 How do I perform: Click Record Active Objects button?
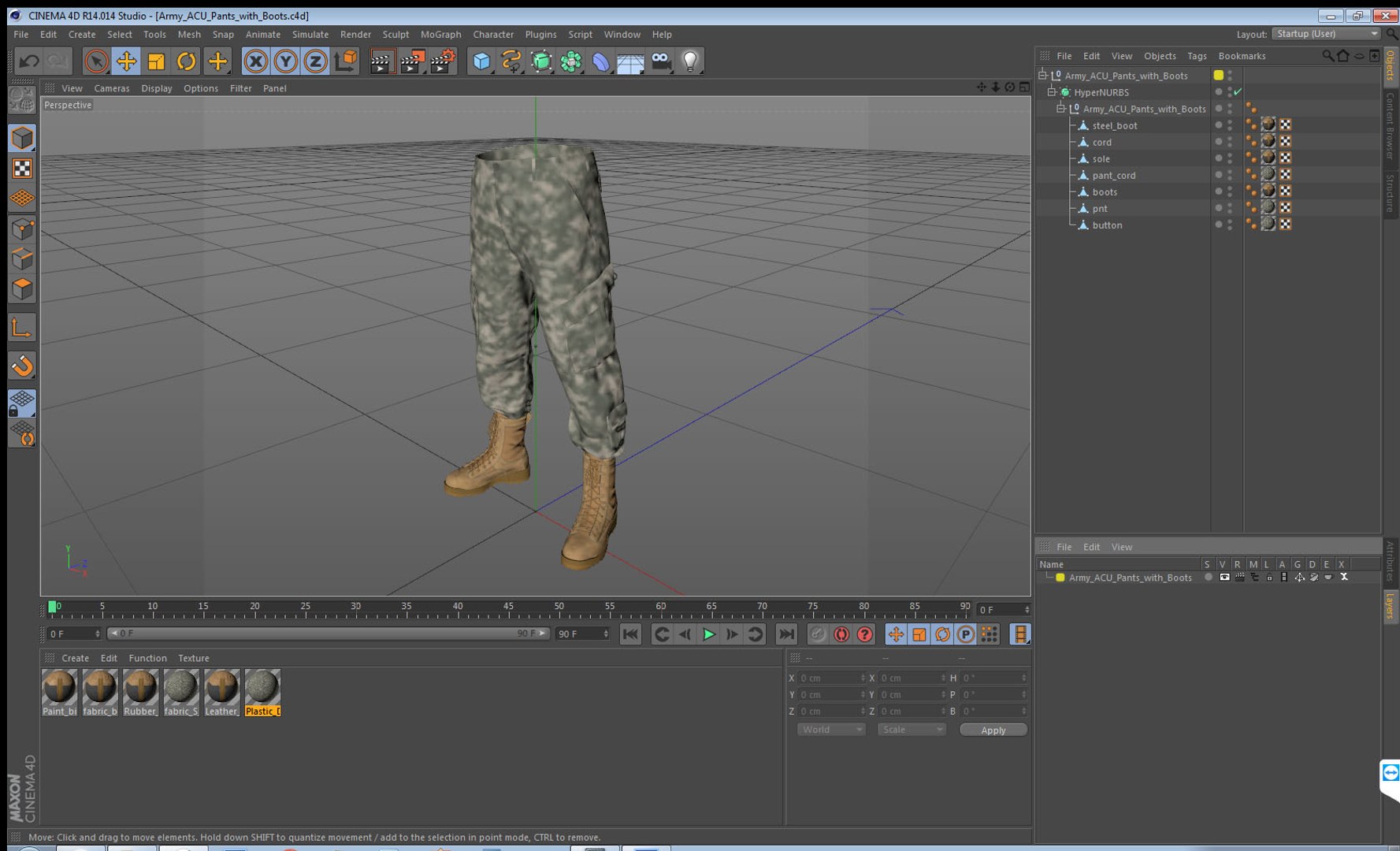point(818,634)
